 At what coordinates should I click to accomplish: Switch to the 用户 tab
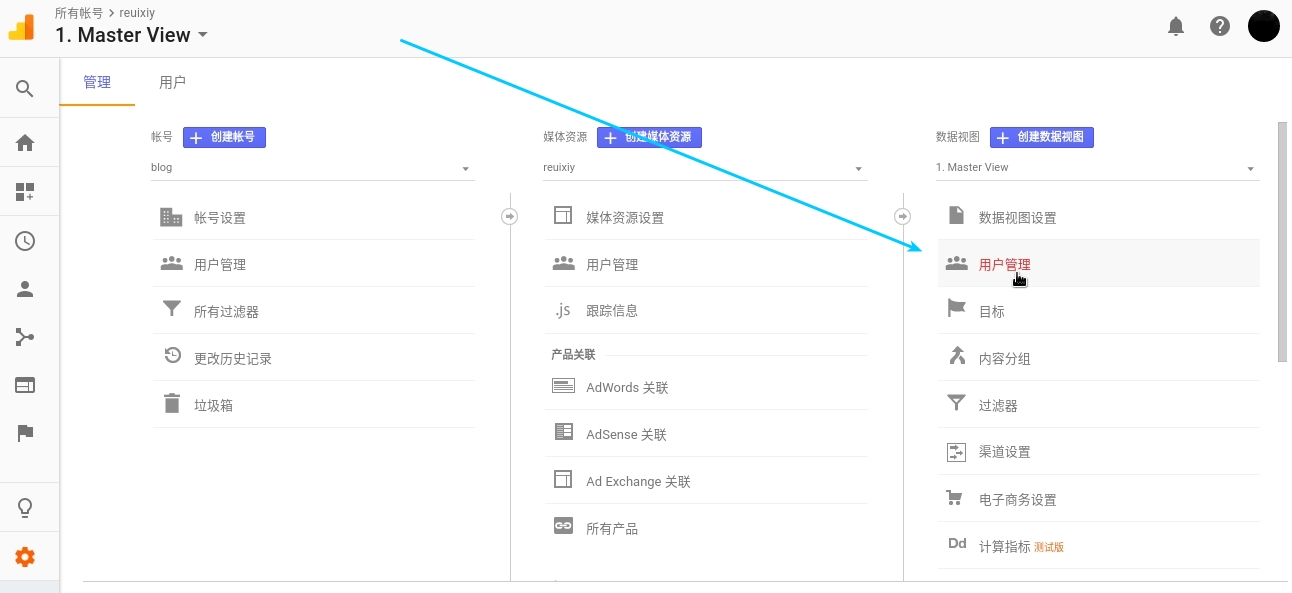172,83
